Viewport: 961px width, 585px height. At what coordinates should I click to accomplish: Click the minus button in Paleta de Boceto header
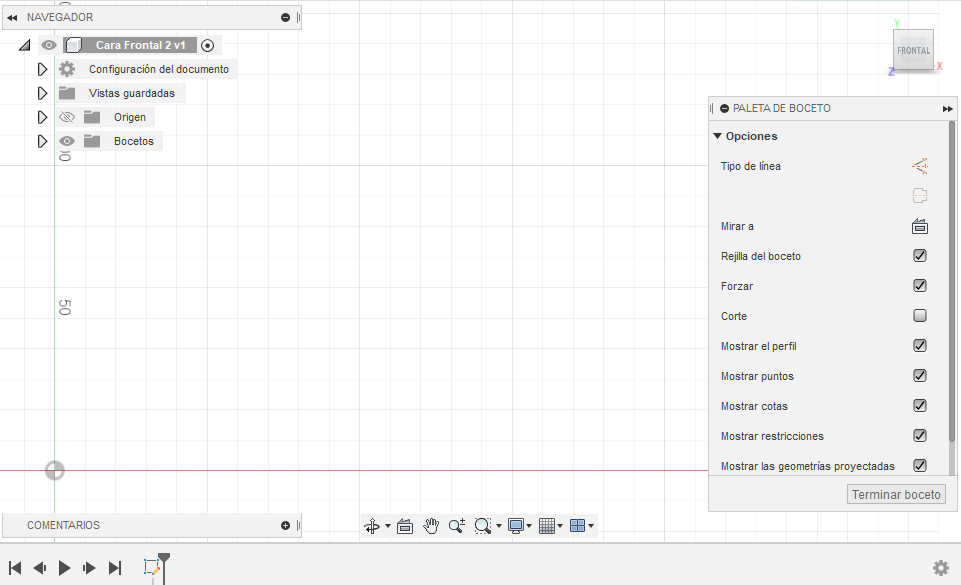(724, 108)
